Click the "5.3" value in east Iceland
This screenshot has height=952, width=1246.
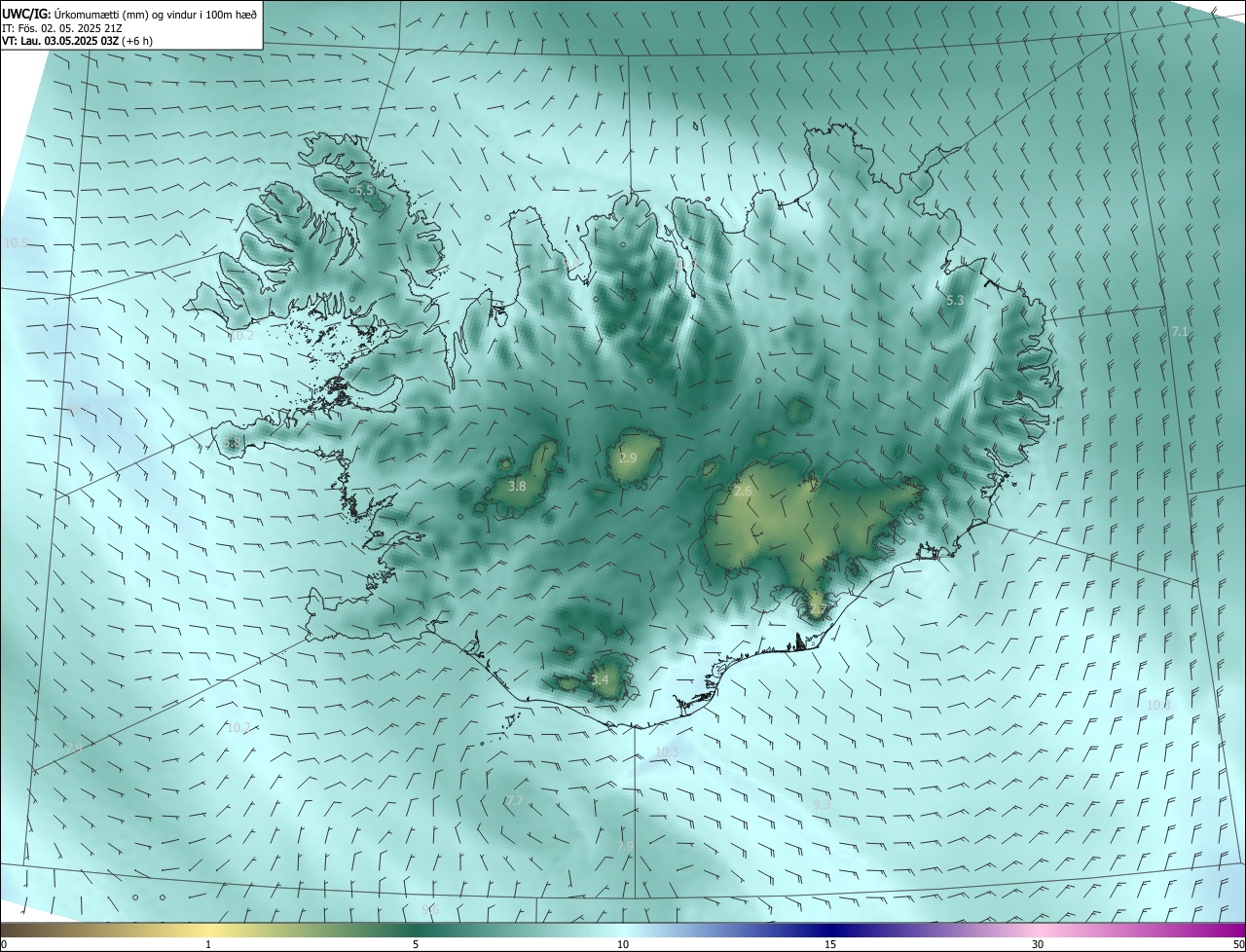(955, 301)
